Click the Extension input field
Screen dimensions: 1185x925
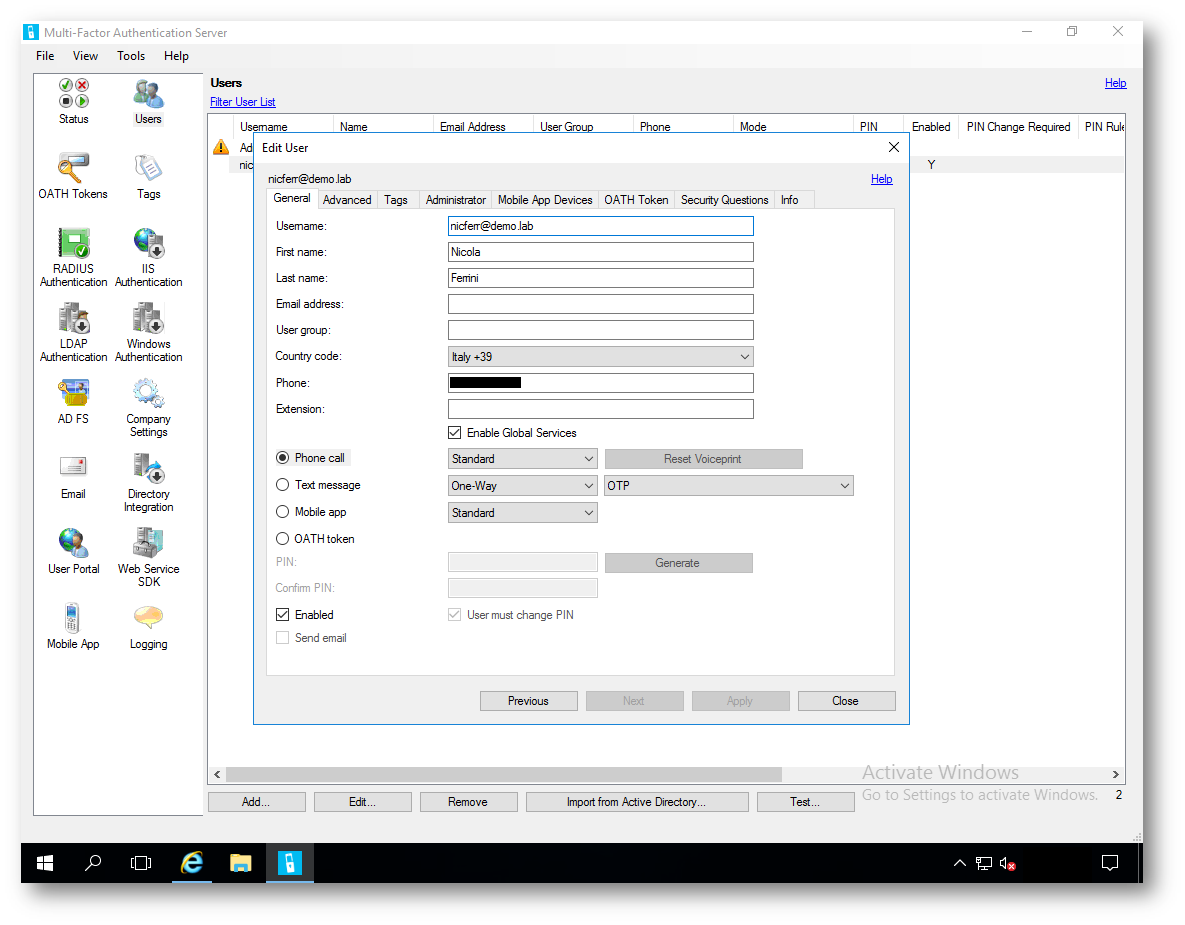pos(601,409)
